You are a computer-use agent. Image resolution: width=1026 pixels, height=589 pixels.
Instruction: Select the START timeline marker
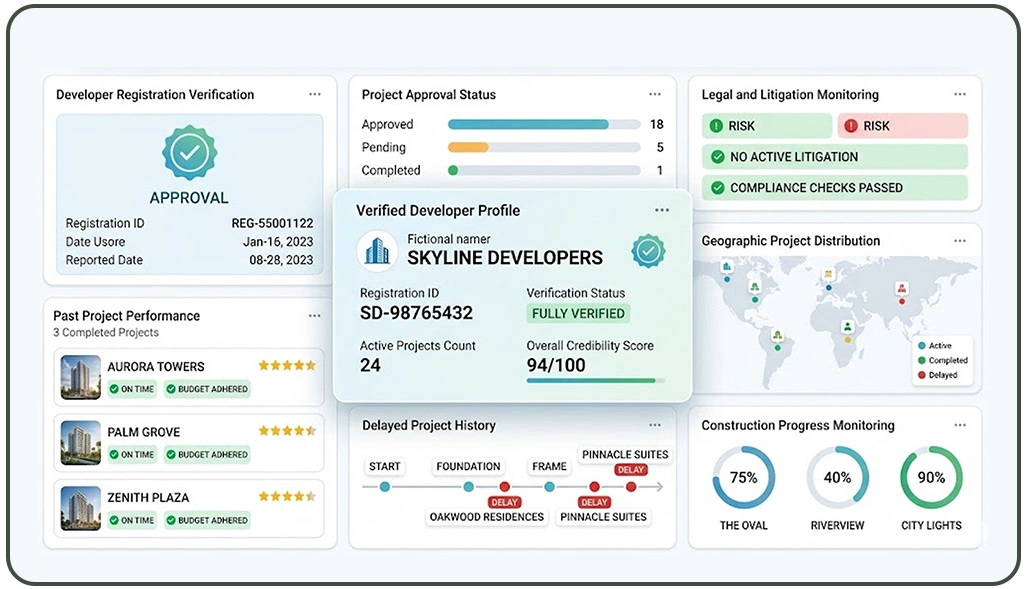(x=385, y=487)
